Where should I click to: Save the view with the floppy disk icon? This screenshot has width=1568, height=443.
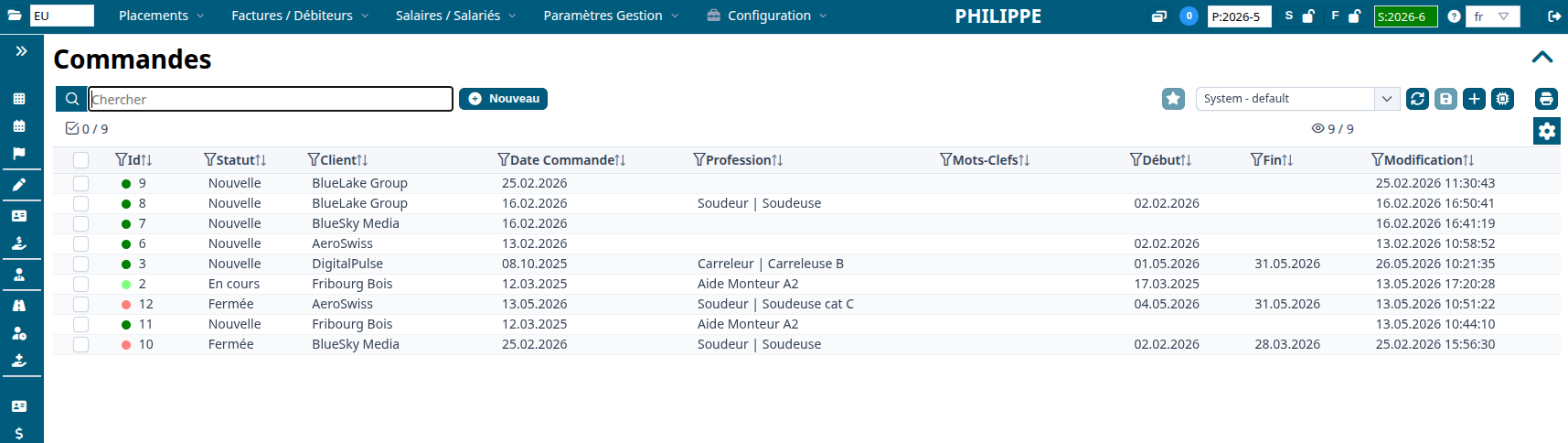point(1445,99)
